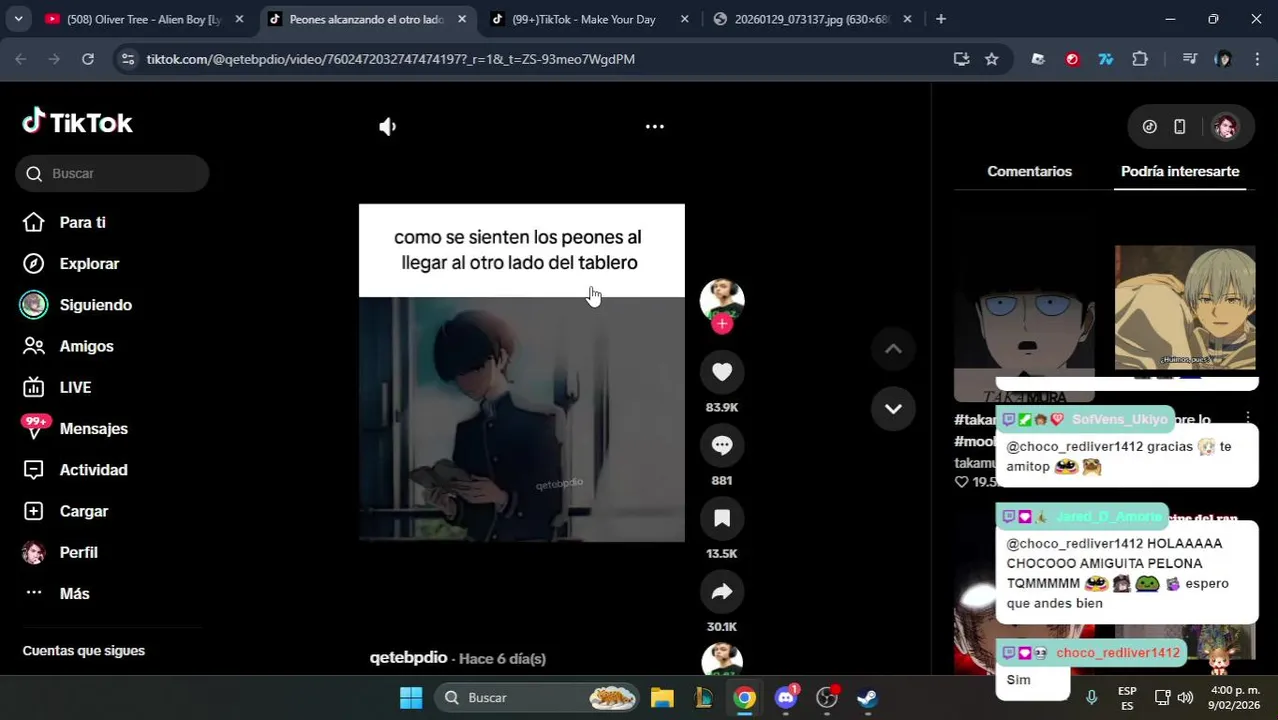Bookmark this page with the star
Viewport: 1278px width, 720px height.
(991, 59)
